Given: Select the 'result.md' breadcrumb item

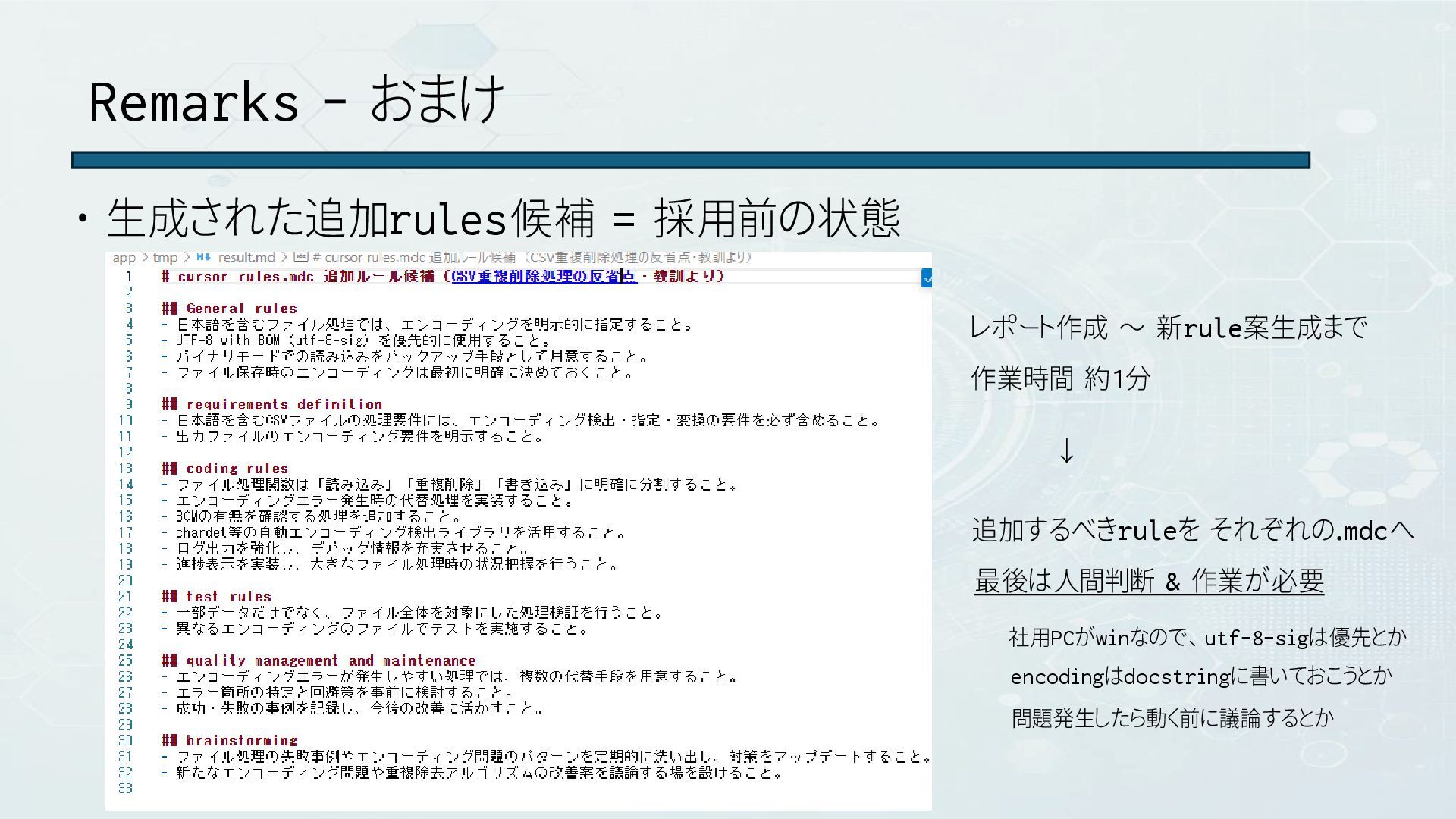Looking at the screenshot, I should (x=246, y=258).
